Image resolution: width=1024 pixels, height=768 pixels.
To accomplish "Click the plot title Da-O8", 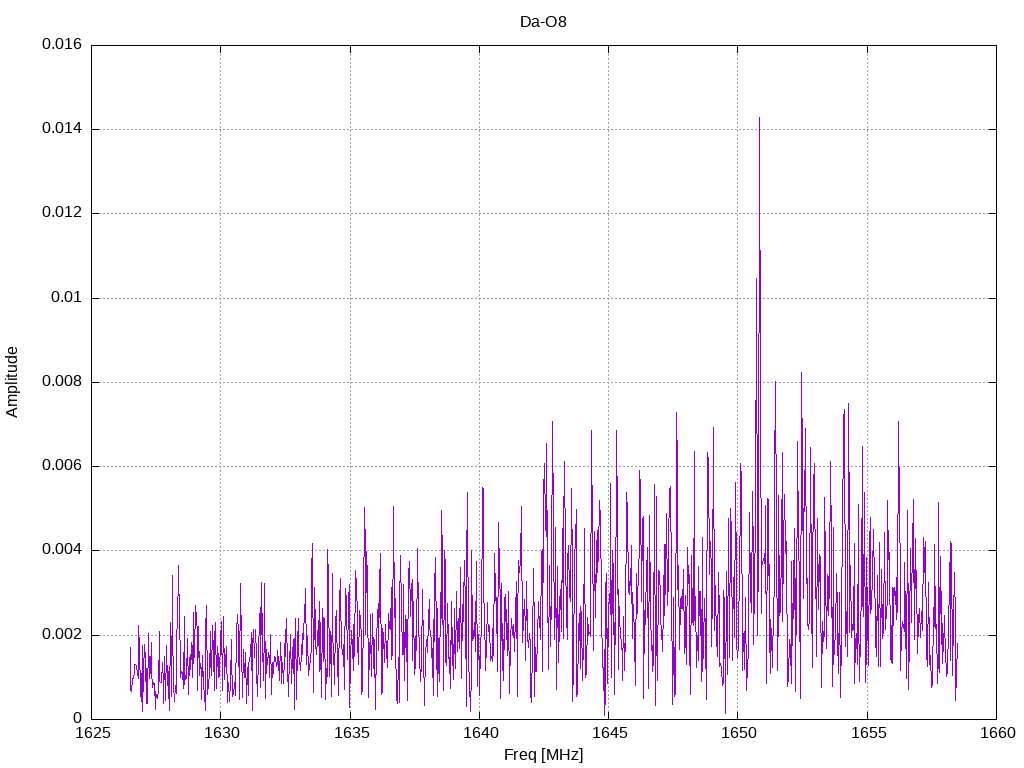I will point(543,21).
